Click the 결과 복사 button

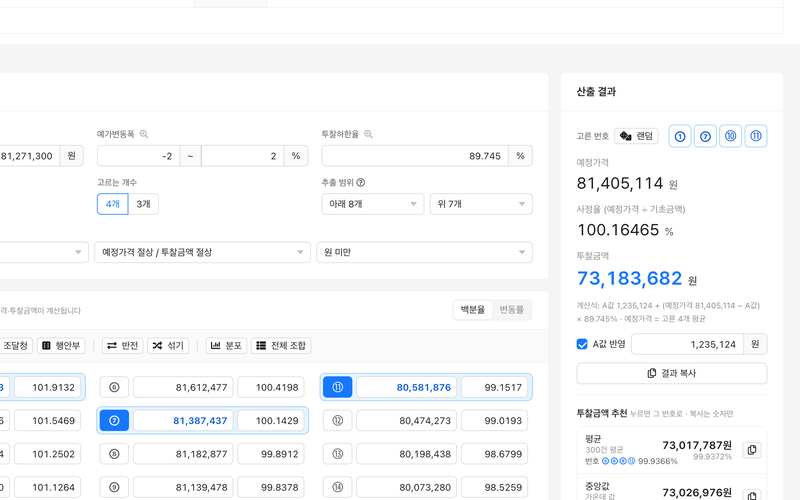pyautogui.click(x=672, y=373)
